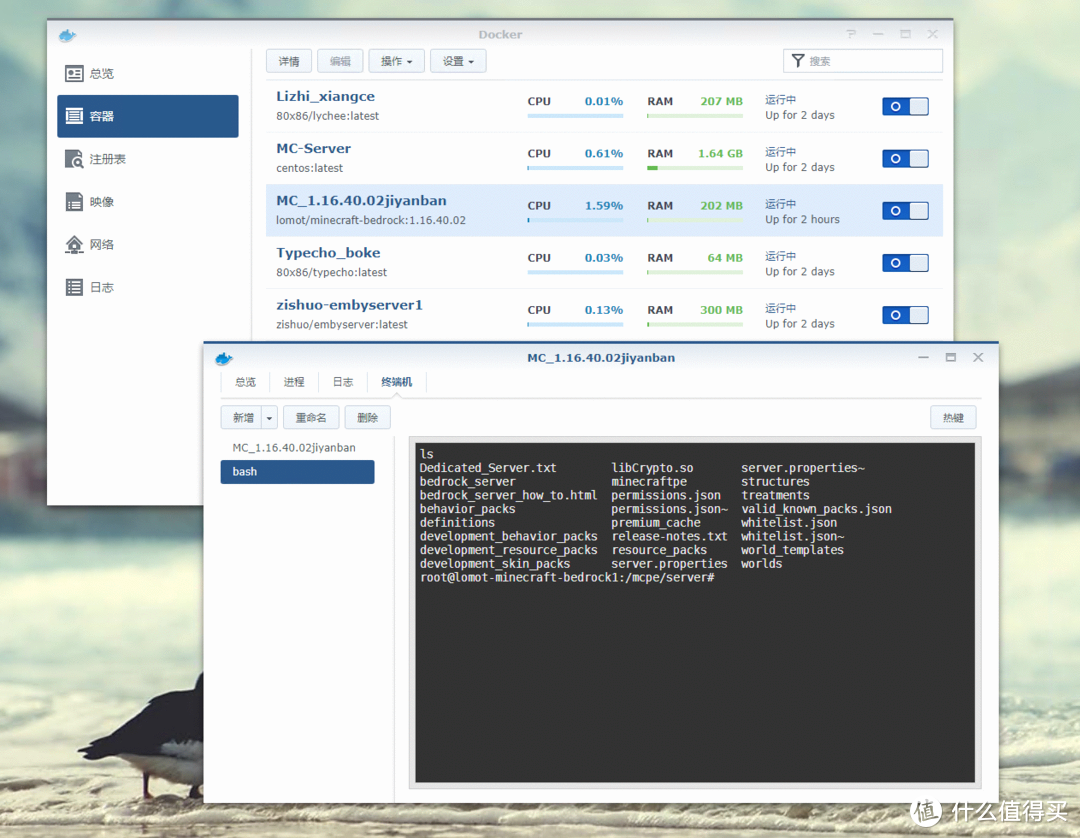The height and width of the screenshot is (838, 1080).
Task: Select the MC-Server container name
Action: [313, 149]
